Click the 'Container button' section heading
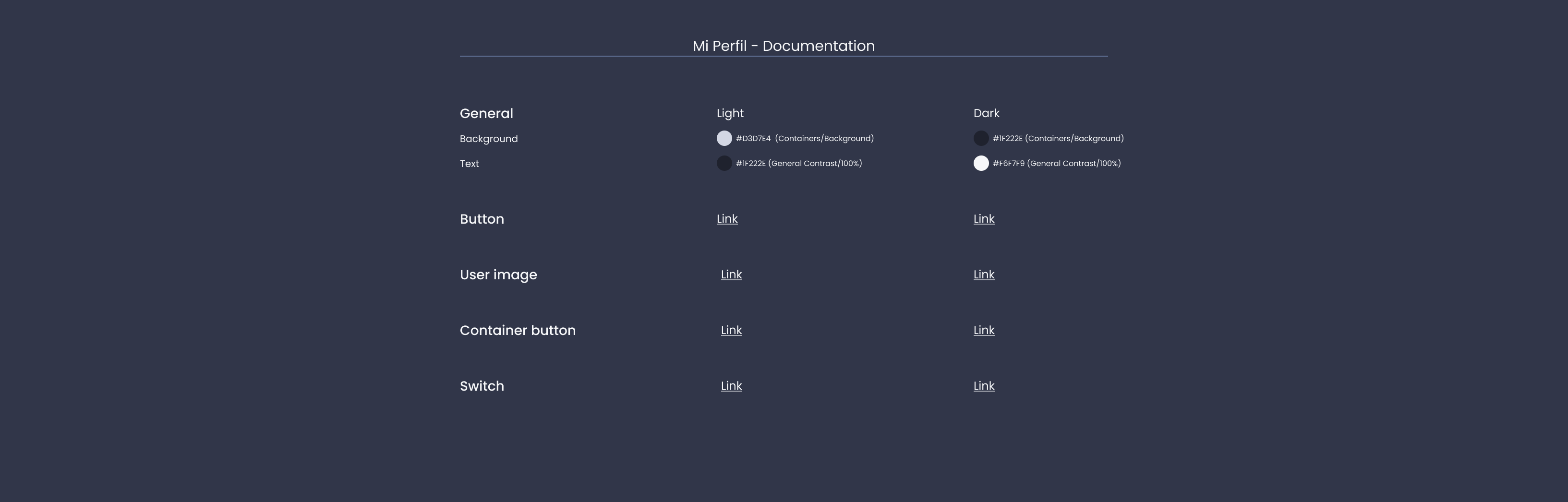 pyautogui.click(x=518, y=330)
